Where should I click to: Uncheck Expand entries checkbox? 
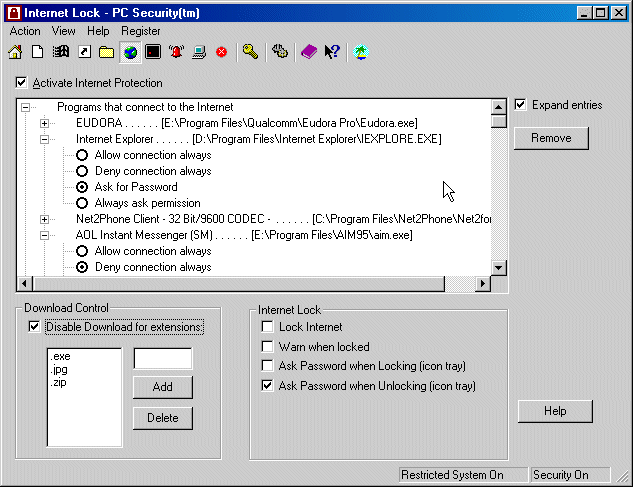(520, 105)
